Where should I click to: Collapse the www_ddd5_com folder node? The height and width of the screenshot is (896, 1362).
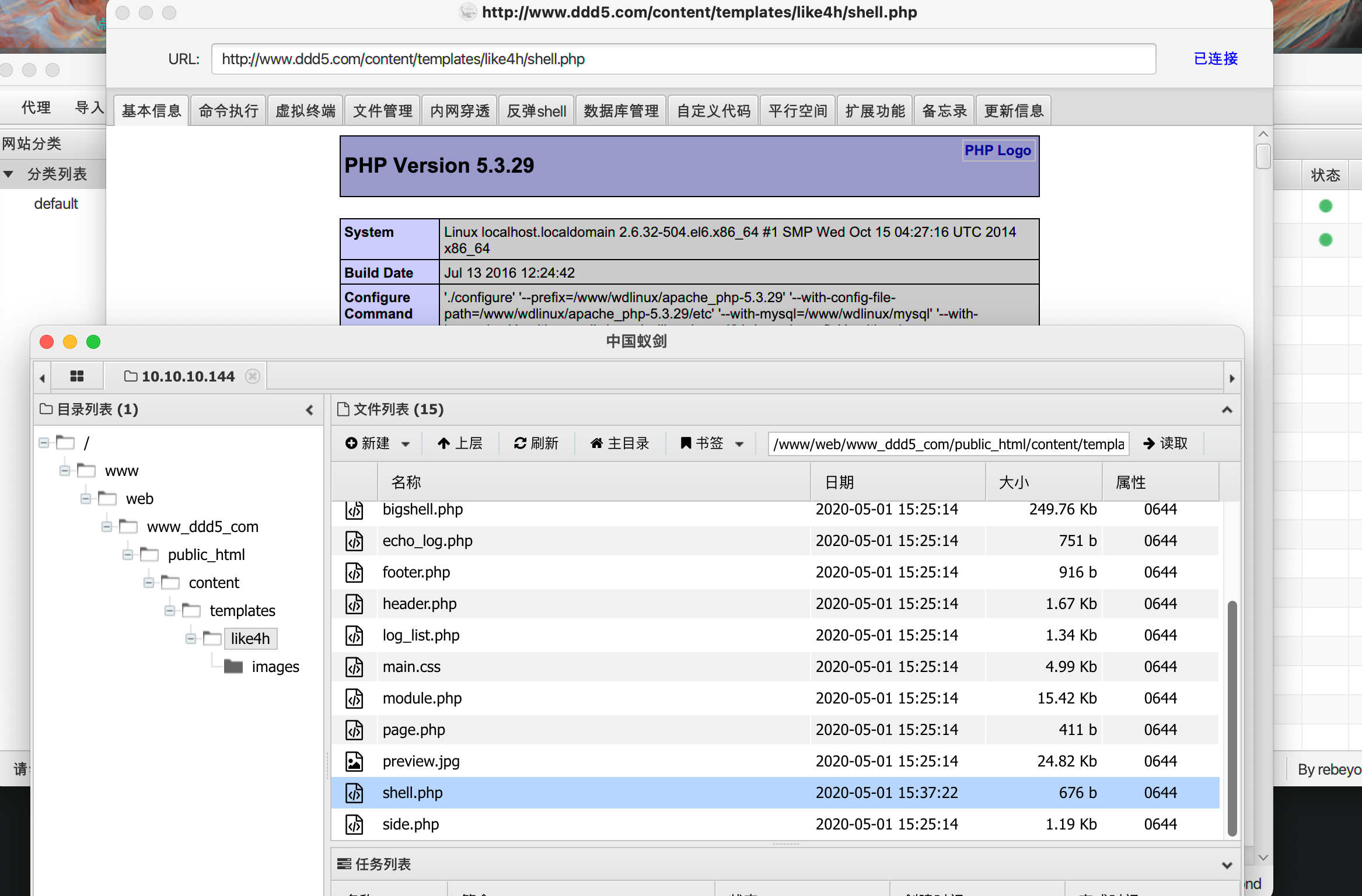pyautogui.click(x=107, y=527)
